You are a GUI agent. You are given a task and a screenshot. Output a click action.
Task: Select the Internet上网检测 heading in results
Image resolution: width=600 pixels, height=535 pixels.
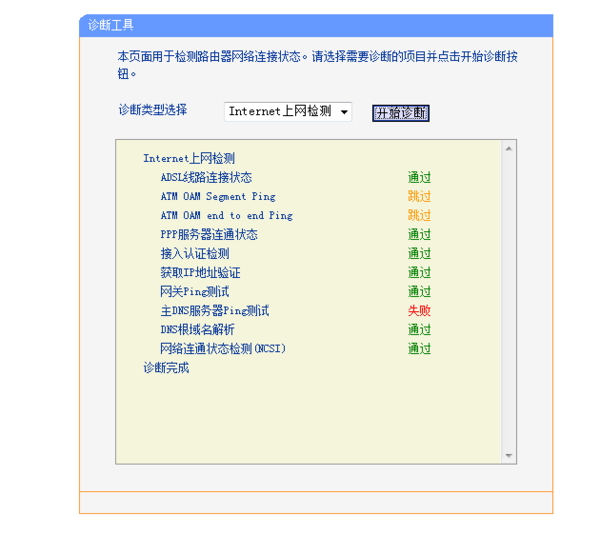(189, 158)
